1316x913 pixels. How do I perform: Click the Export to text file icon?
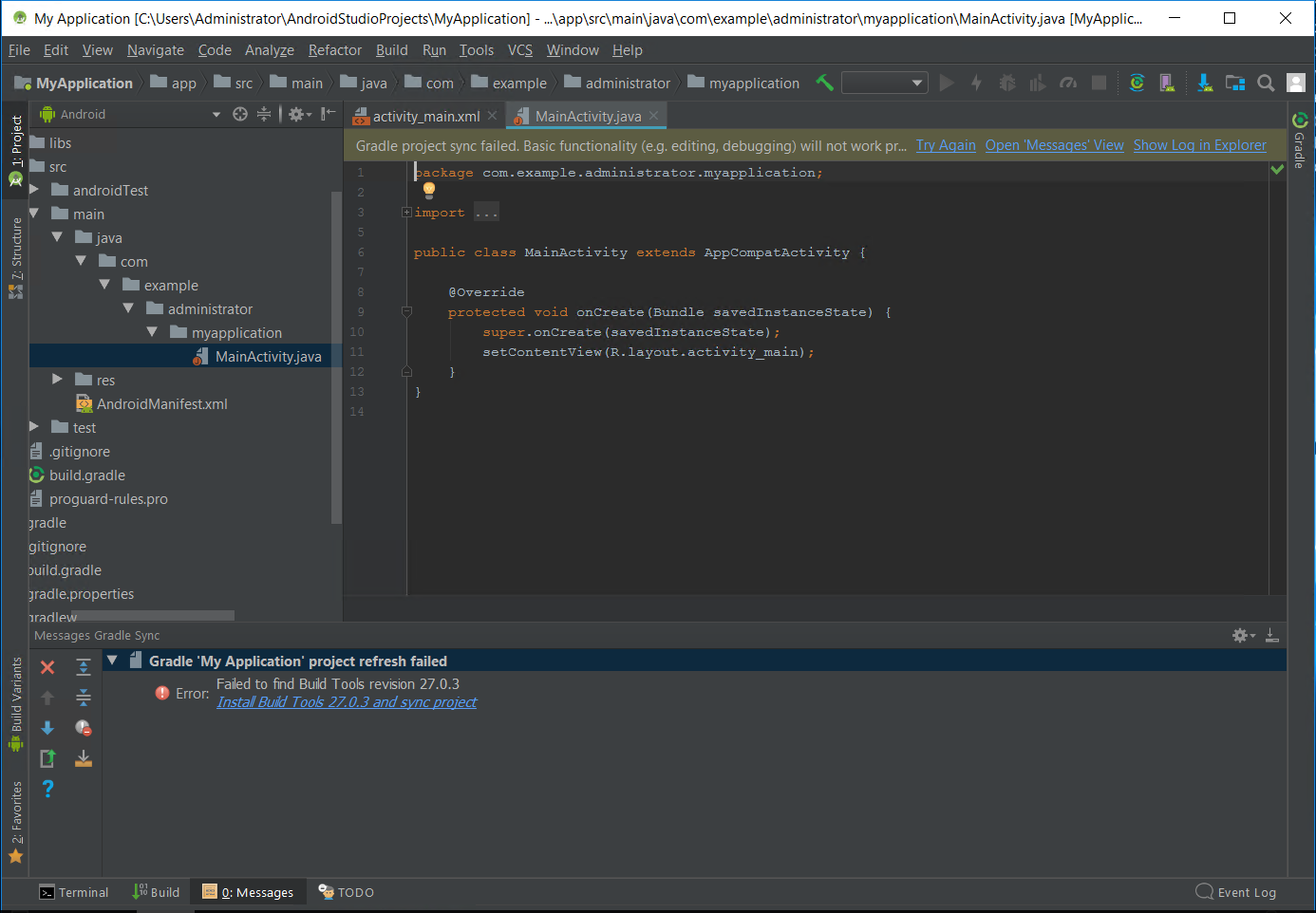click(x=47, y=758)
